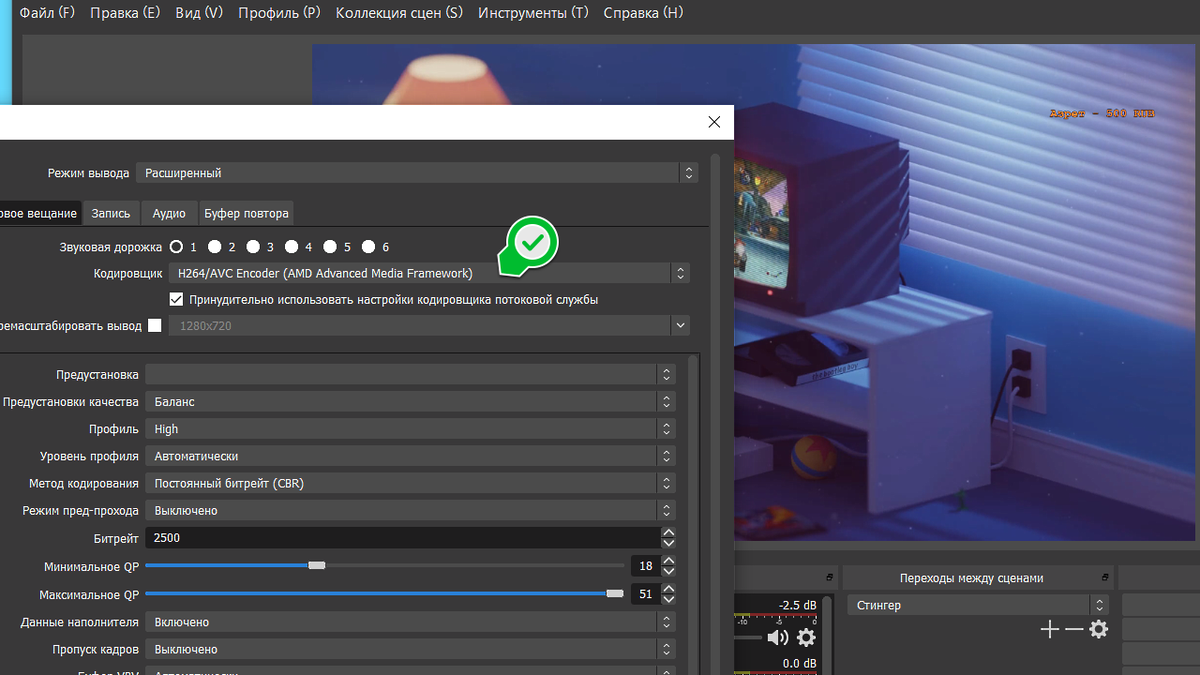
Task: Open the Режим пред-прохода dropdown
Action: coord(410,510)
